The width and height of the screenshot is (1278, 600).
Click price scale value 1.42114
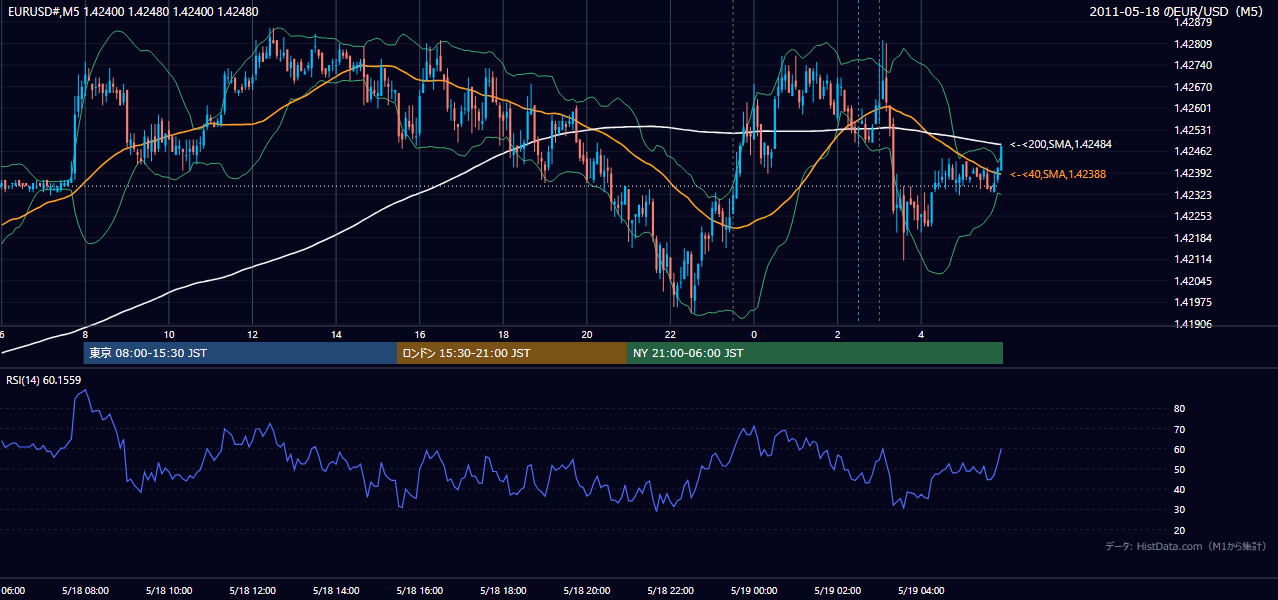point(1194,259)
